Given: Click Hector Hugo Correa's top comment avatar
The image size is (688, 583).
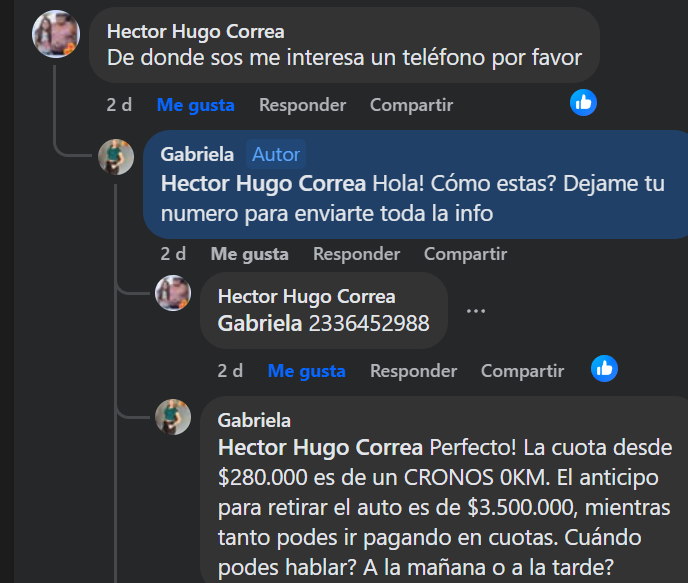Looking at the screenshot, I should point(56,35).
